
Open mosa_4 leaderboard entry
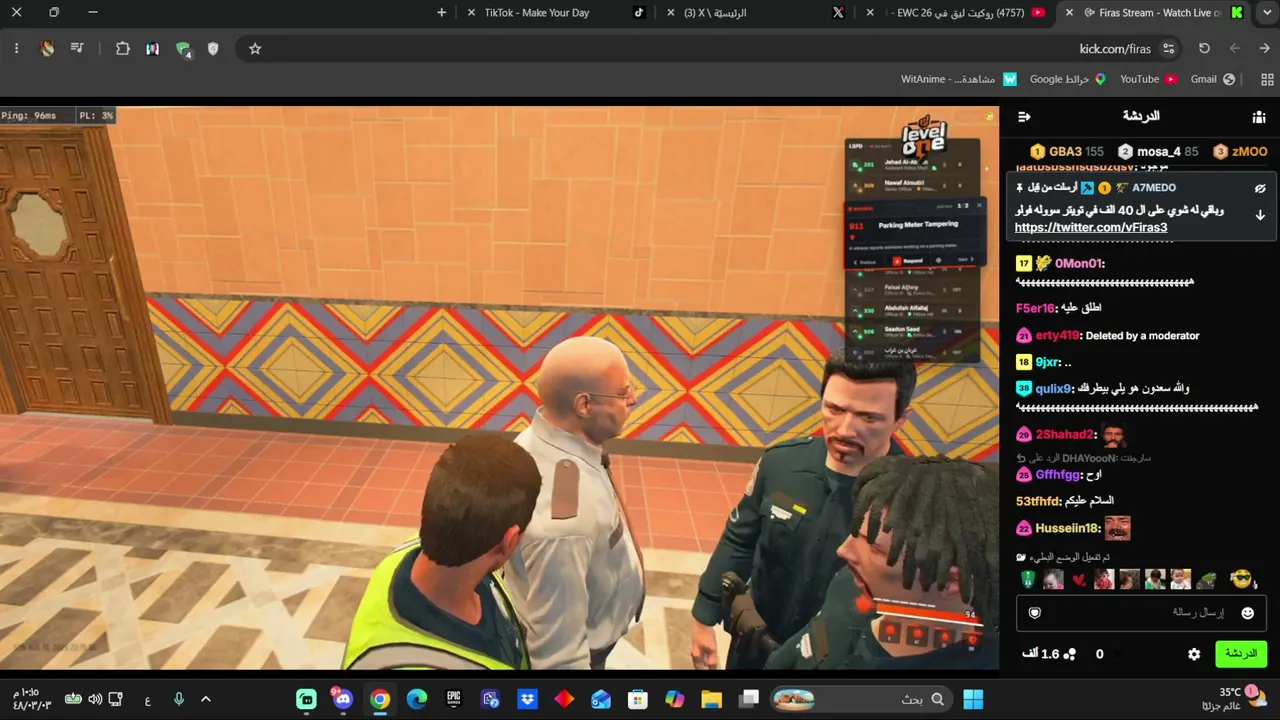(x=1158, y=152)
